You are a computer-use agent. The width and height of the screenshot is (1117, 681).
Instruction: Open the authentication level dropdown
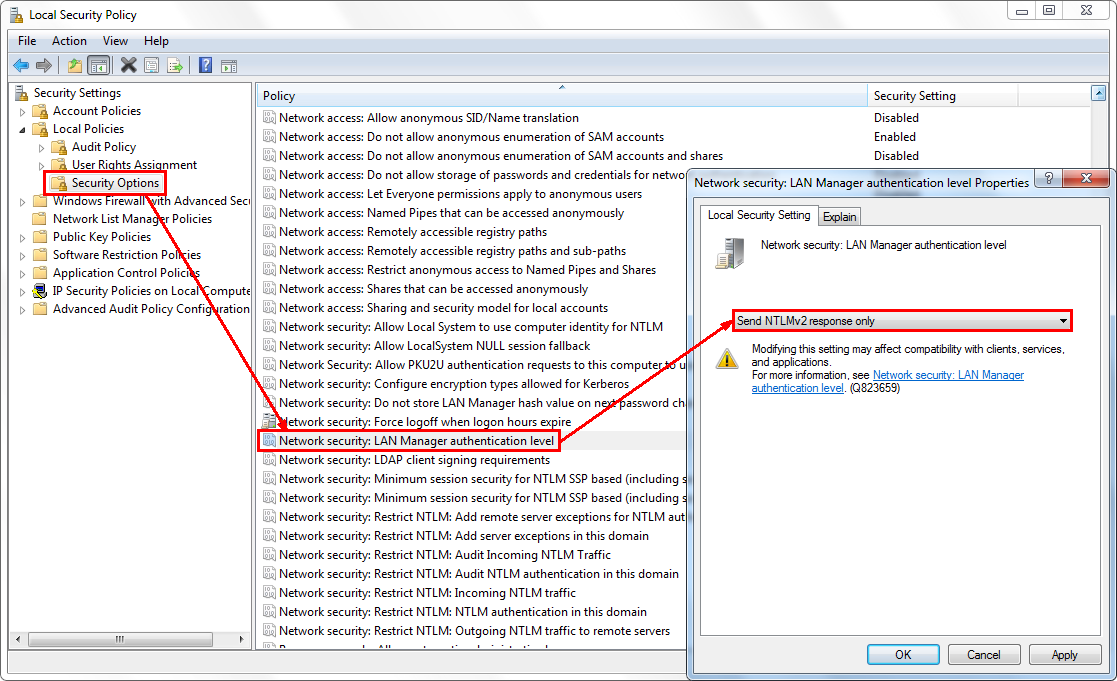point(1062,320)
